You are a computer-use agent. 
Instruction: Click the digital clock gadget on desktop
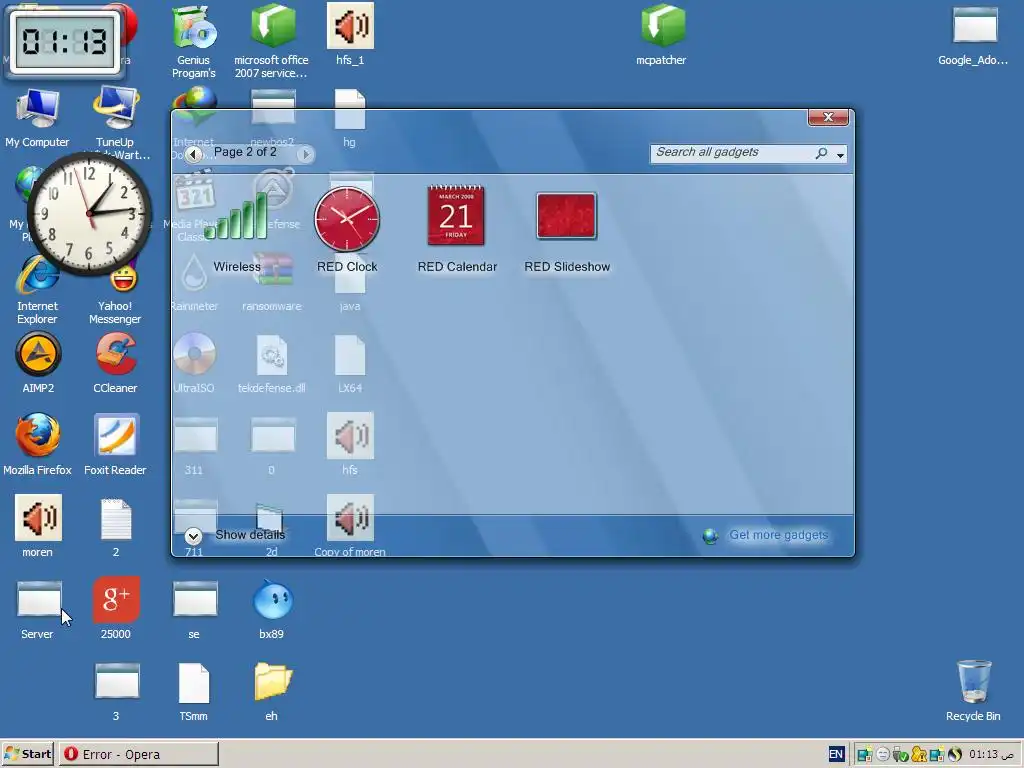(64, 42)
